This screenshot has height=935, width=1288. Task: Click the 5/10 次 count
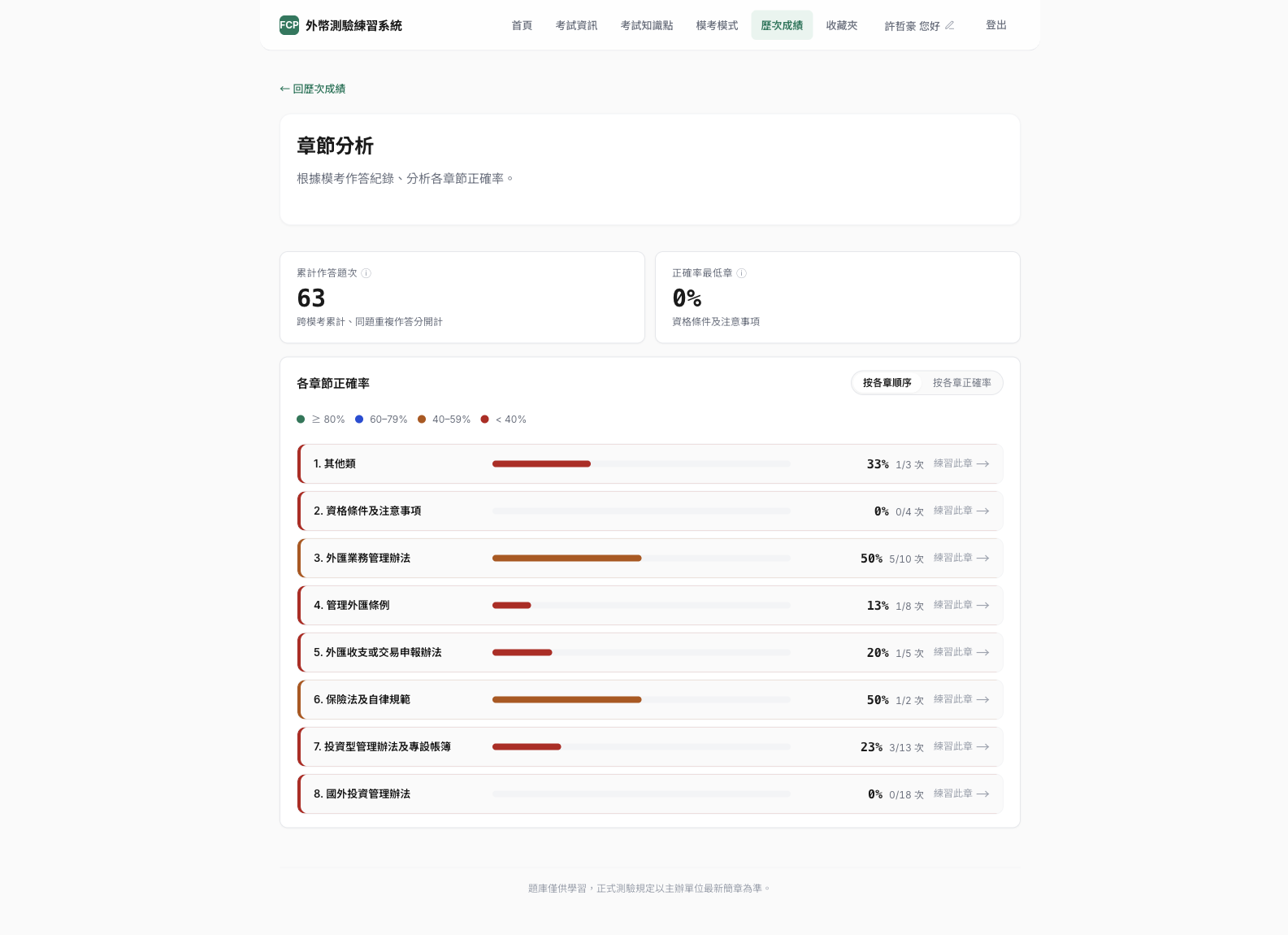[x=906, y=559]
